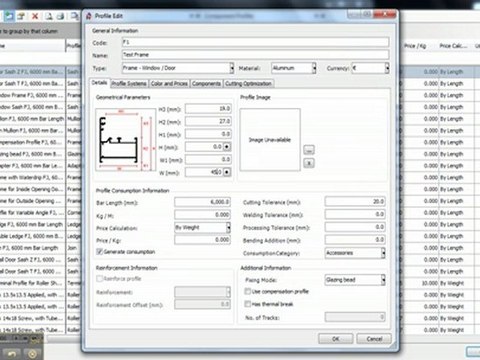480x360 pixels.
Task: Switch to the Details tab
Action: [x=99, y=83]
